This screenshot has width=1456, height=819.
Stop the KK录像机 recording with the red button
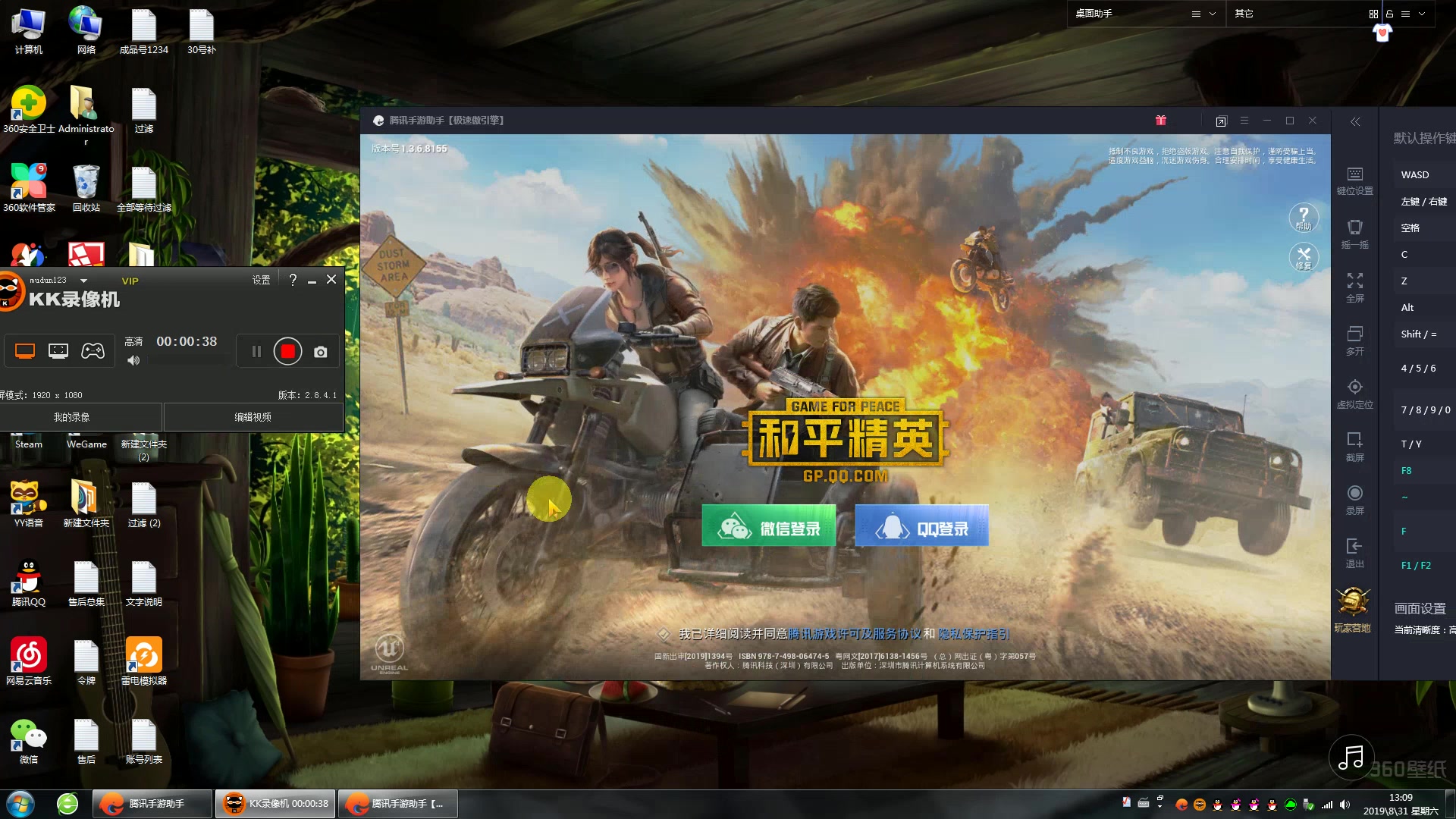(x=287, y=351)
